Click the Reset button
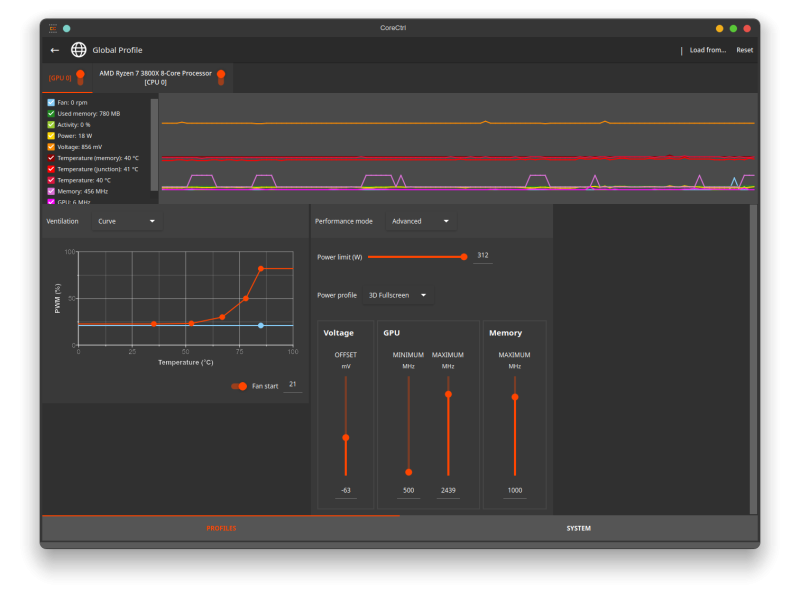 744,50
